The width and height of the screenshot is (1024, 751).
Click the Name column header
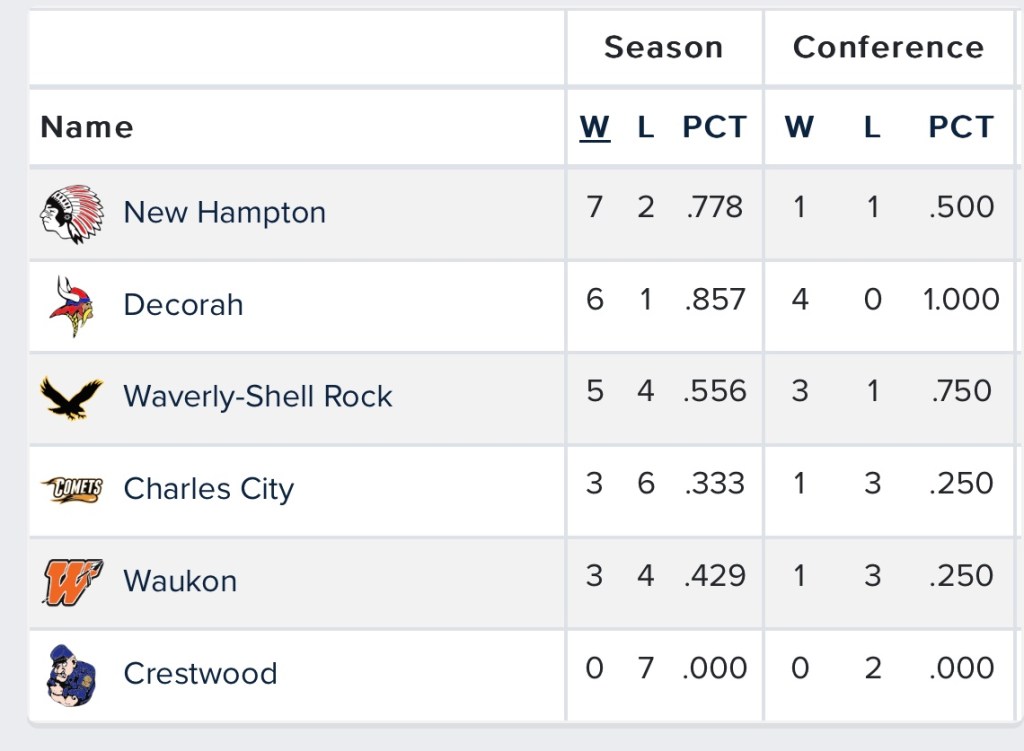(x=87, y=128)
